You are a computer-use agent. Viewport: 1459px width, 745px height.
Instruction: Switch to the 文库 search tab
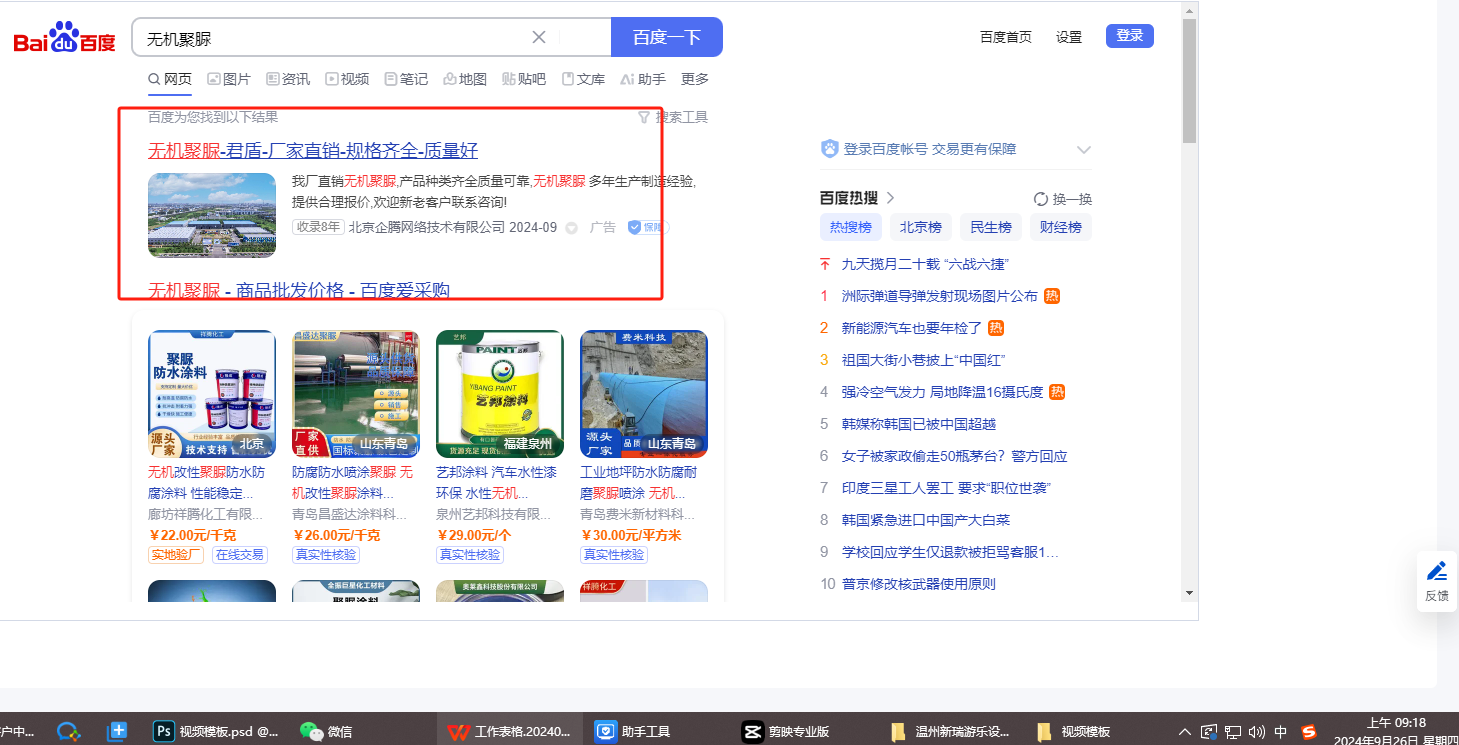(583, 79)
